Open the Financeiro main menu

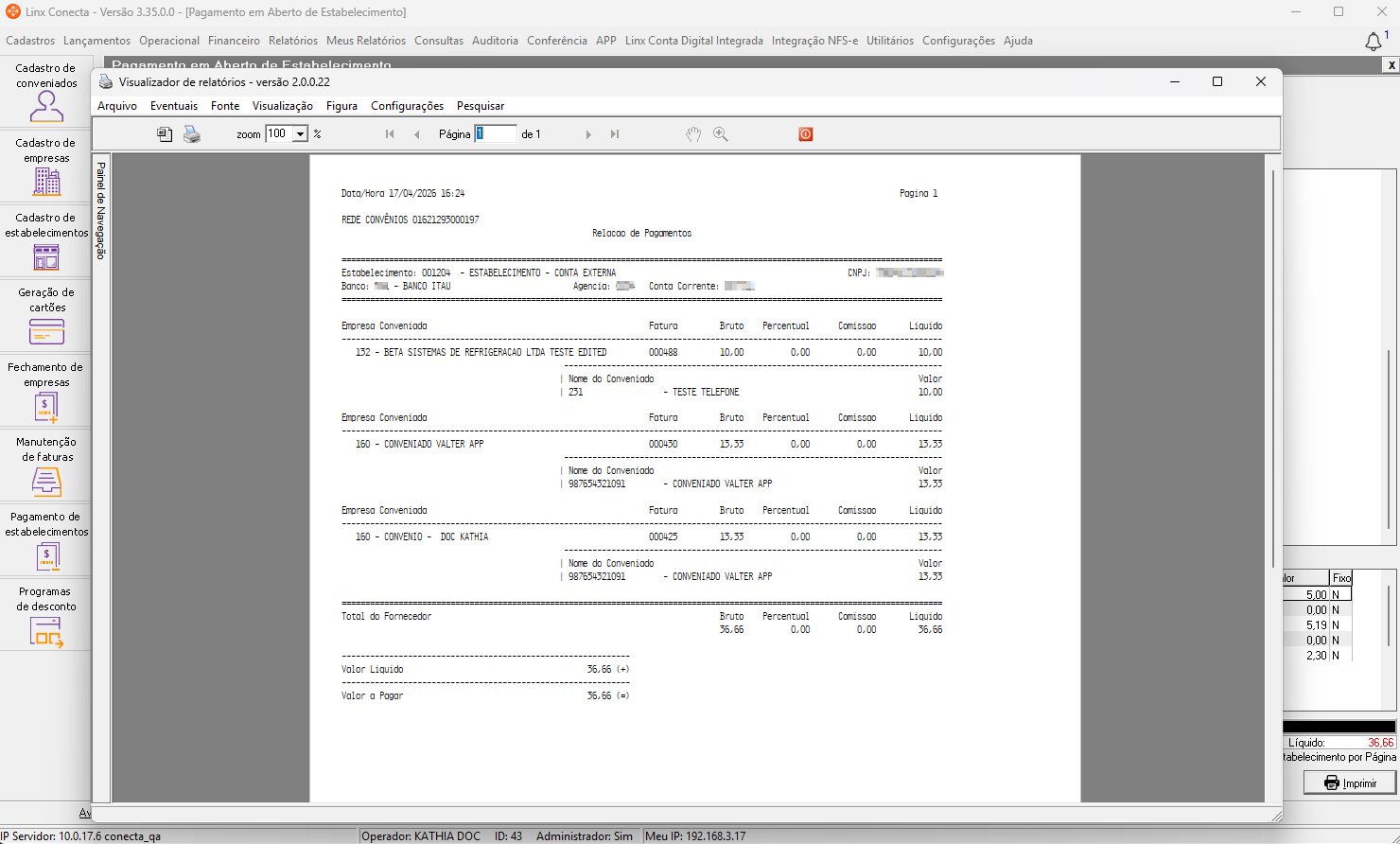tap(234, 41)
